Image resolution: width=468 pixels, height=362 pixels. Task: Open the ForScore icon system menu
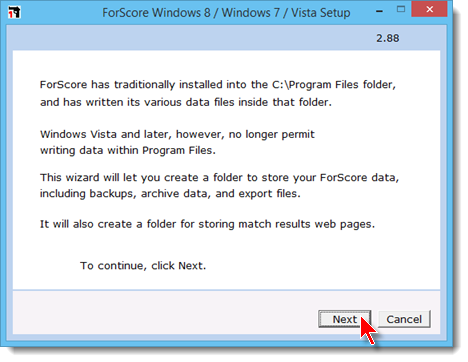(14, 13)
